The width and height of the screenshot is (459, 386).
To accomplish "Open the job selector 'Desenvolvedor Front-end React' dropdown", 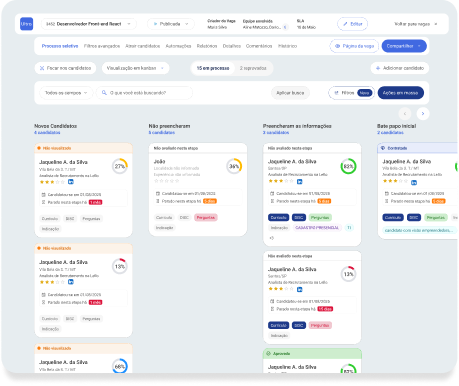I will [89, 24].
